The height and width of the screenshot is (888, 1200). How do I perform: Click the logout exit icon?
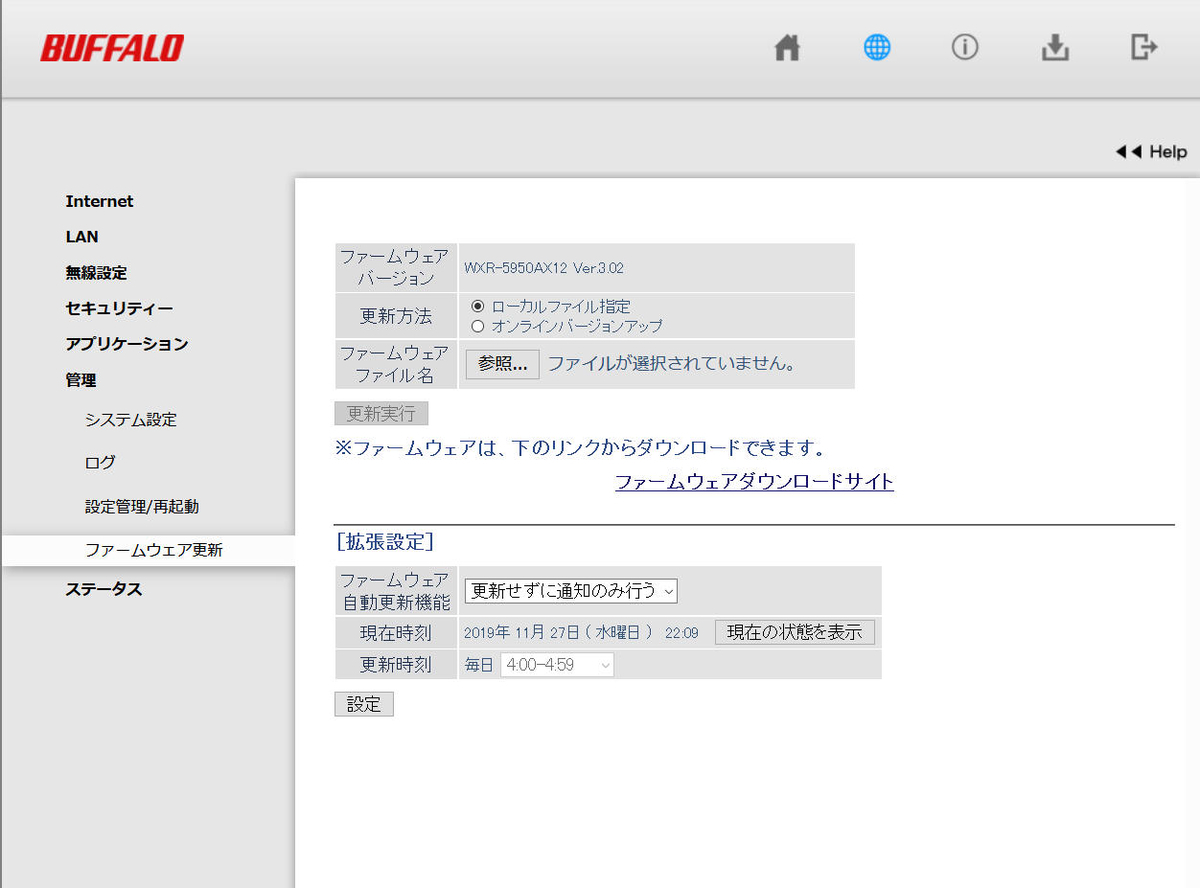point(1144,47)
